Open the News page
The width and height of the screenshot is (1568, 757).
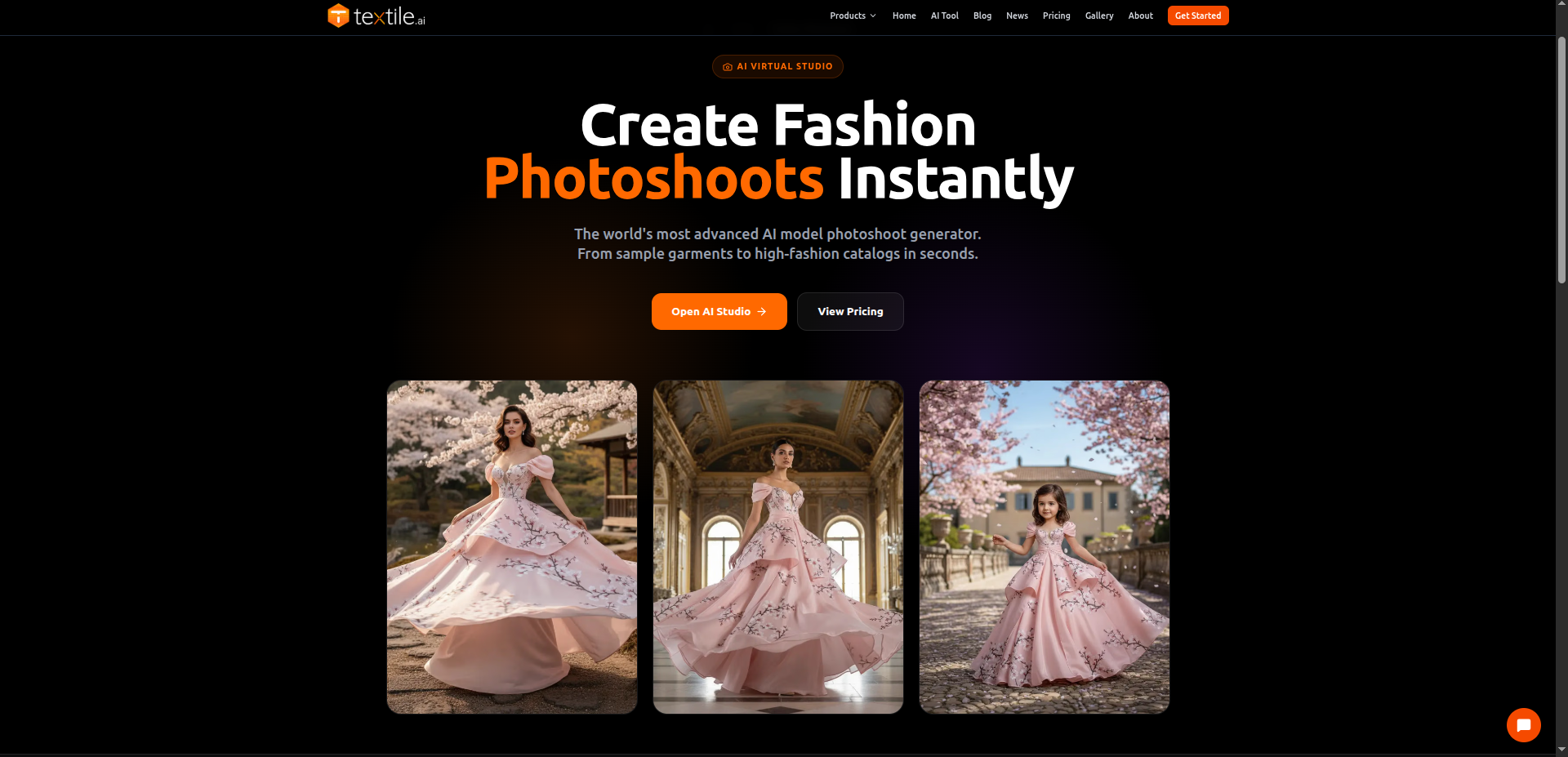coord(1017,16)
